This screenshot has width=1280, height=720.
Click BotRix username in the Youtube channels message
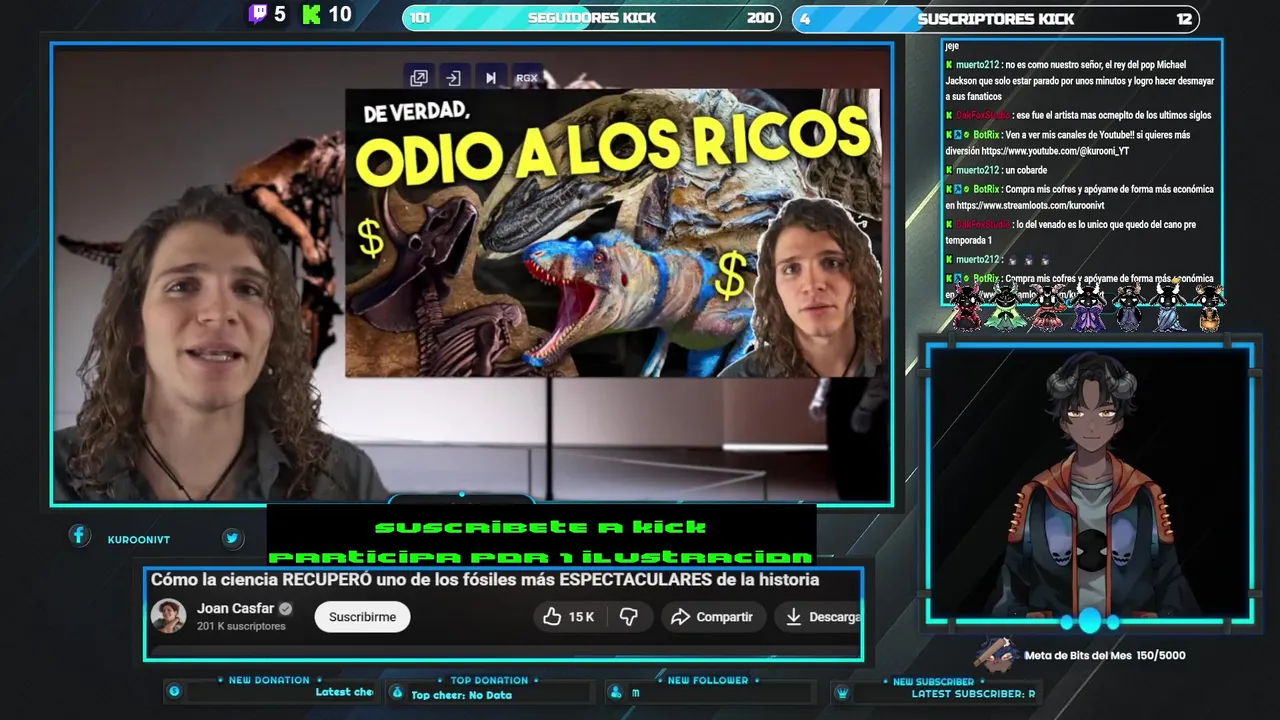986,135
